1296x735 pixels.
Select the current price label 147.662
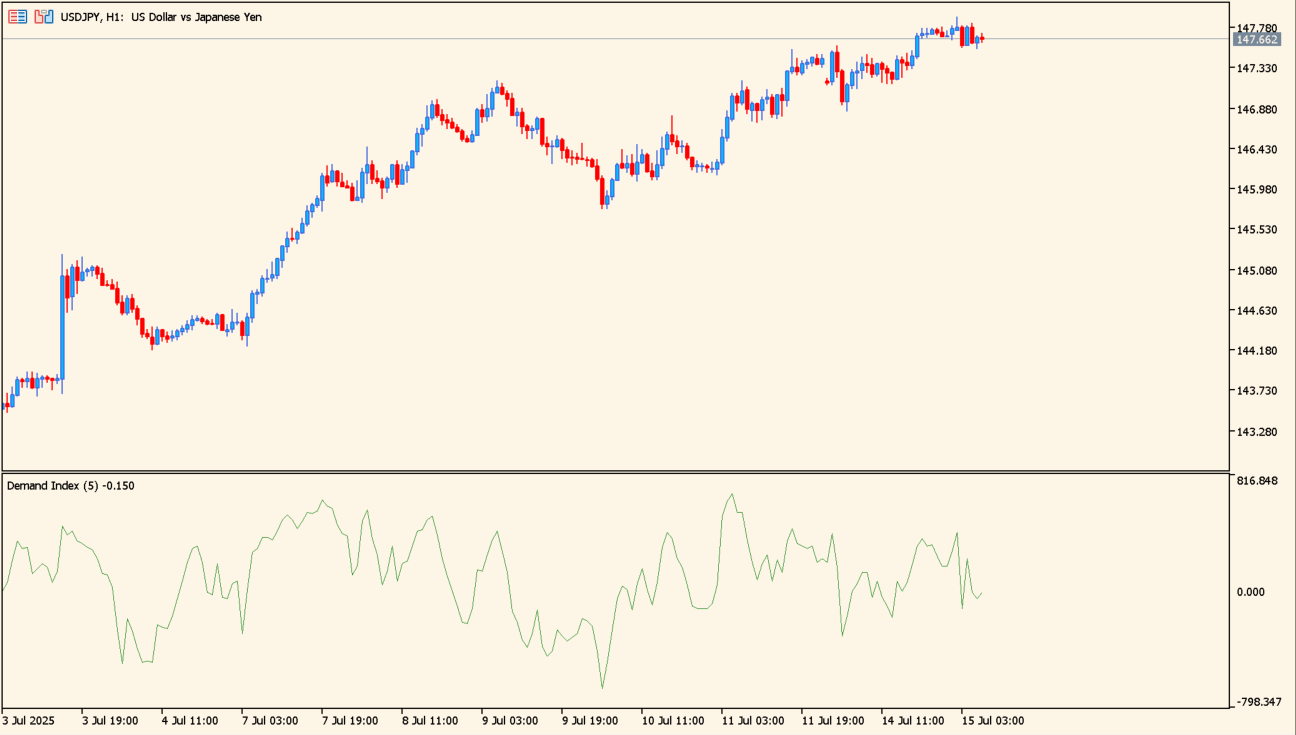point(1257,39)
